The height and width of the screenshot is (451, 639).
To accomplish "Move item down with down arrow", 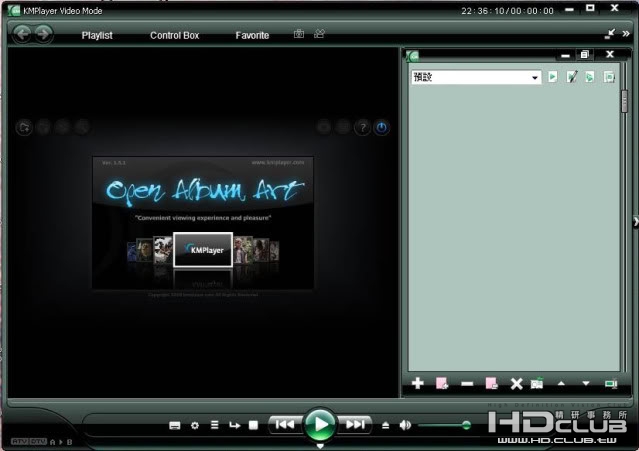I will tap(586, 383).
